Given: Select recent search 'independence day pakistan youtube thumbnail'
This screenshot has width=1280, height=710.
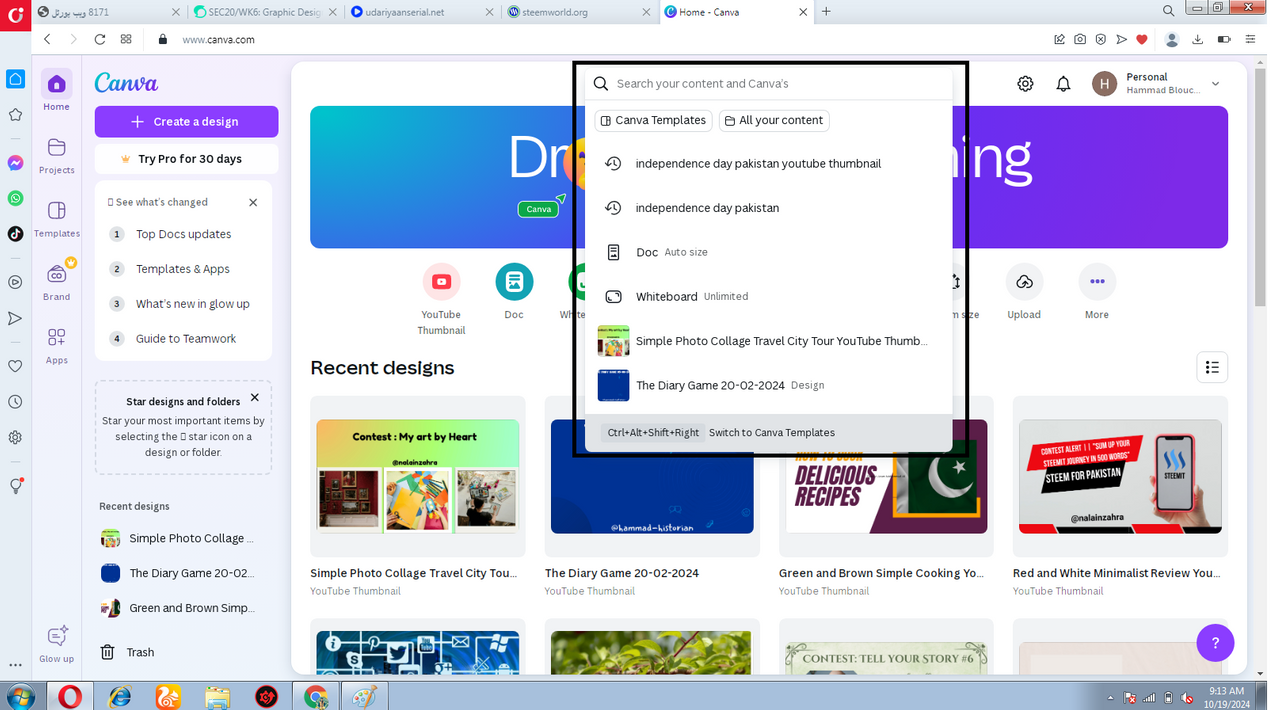Looking at the screenshot, I should 768,164.
